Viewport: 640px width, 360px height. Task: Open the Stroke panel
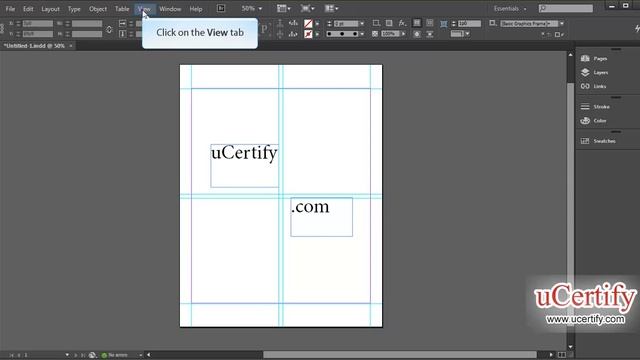(x=595, y=107)
